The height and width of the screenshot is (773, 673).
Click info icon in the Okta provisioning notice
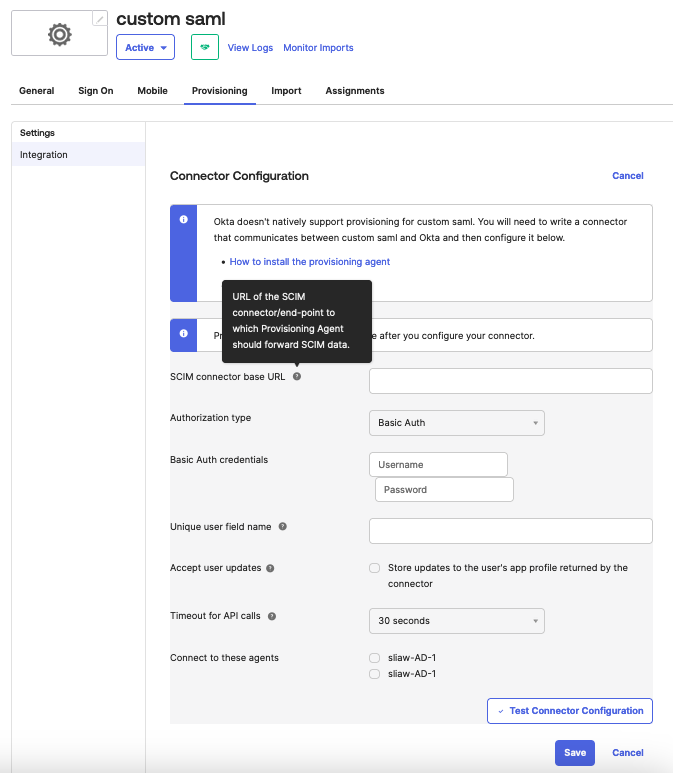(183, 220)
